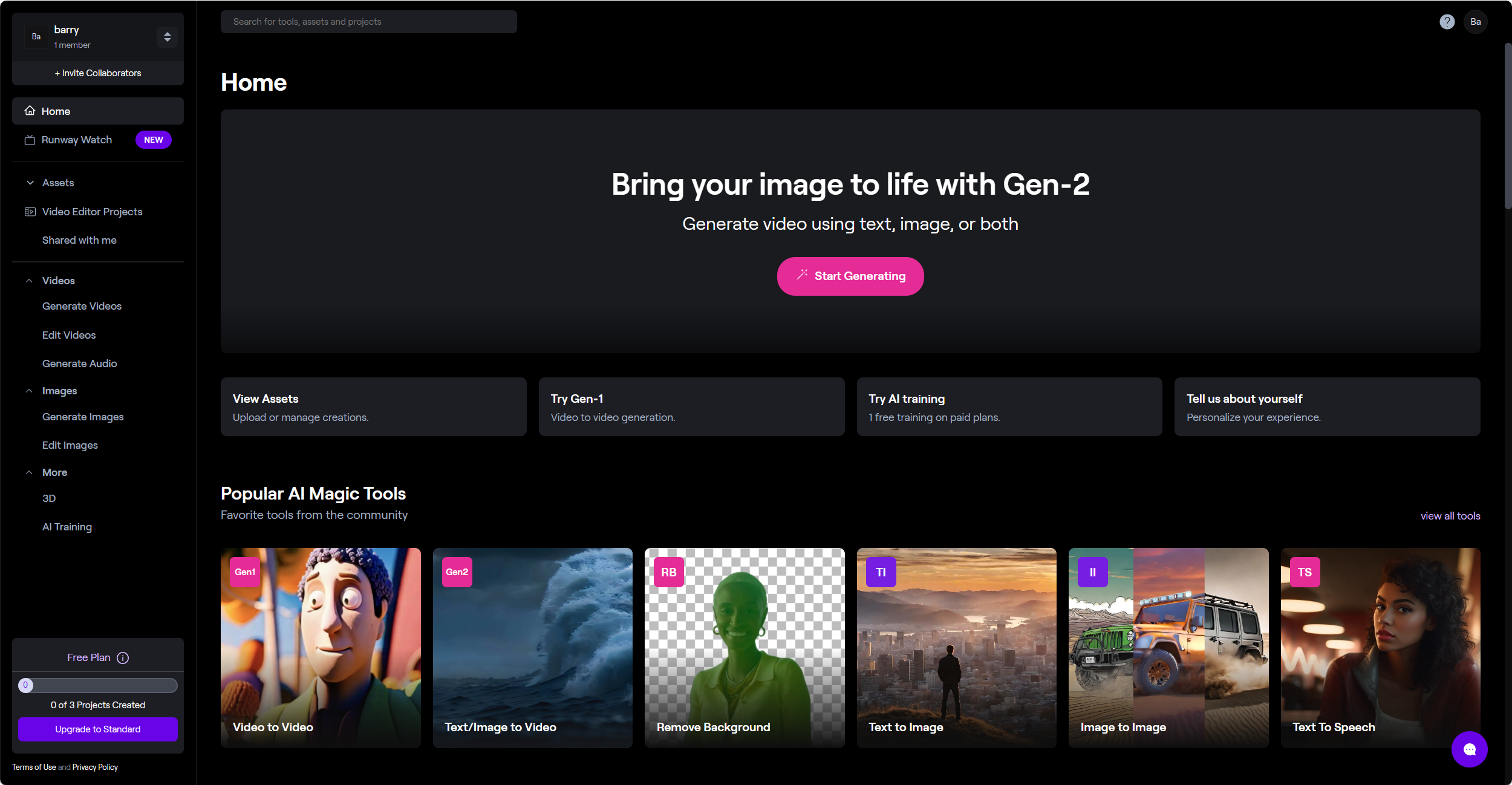
Task: Click the Home house icon in sidebar
Action: [x=30, y=111]
